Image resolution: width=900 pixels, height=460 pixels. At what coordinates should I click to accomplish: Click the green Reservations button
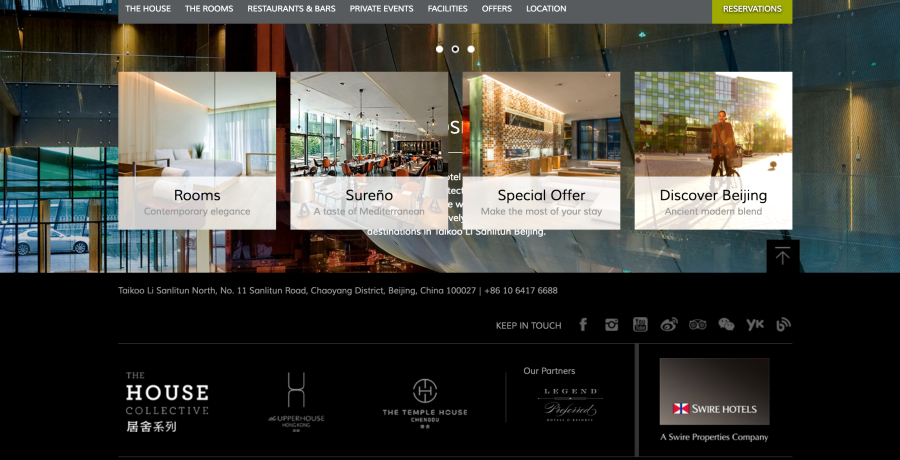752,11
